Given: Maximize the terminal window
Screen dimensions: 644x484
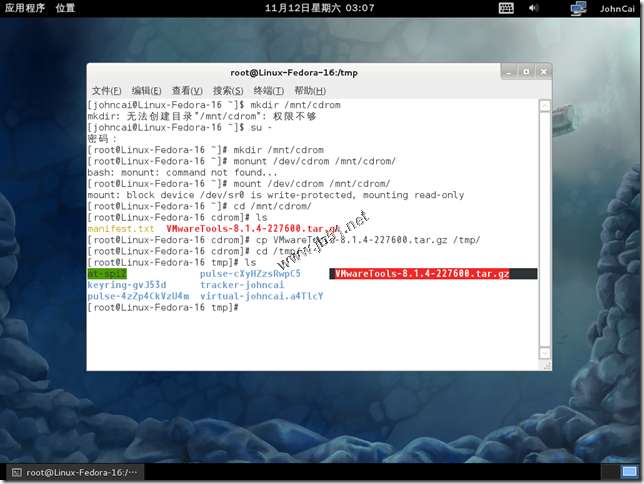Looking at the screenshot, I should click(x=526, y=72).
